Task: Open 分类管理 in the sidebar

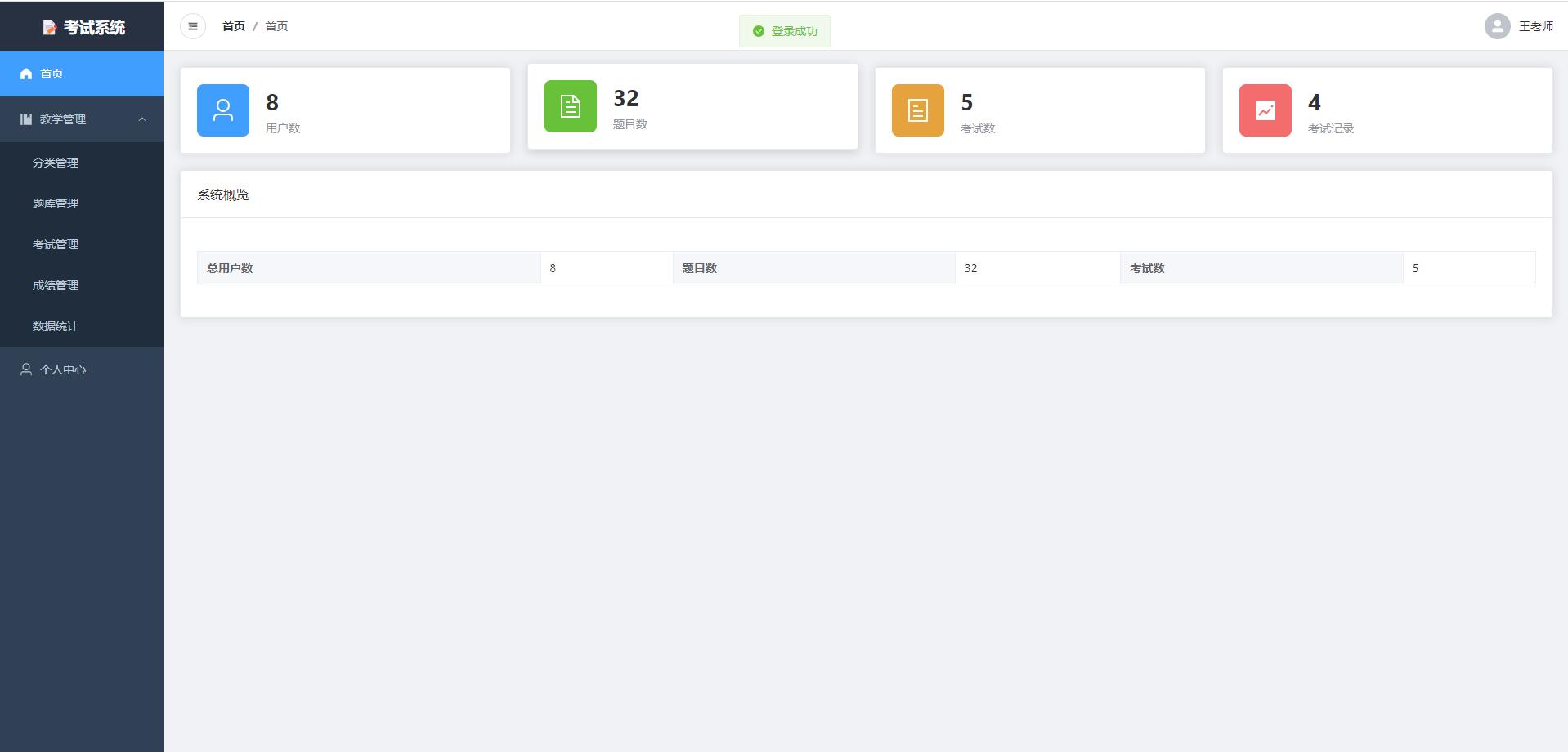Action: pos(56,163)
